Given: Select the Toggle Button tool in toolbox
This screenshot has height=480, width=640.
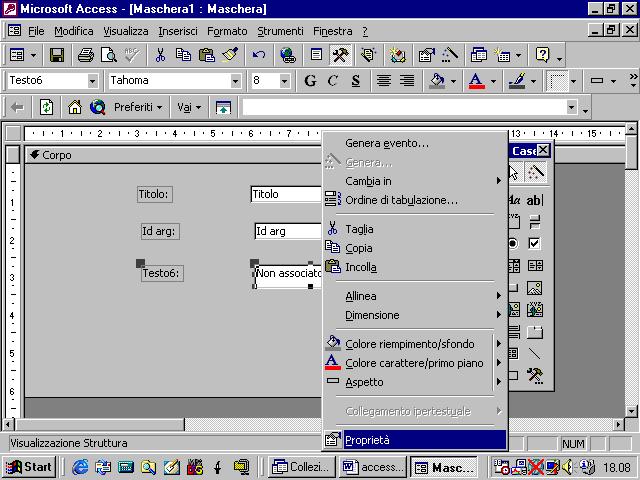Looking at the screenshot, I should point(534,222).
